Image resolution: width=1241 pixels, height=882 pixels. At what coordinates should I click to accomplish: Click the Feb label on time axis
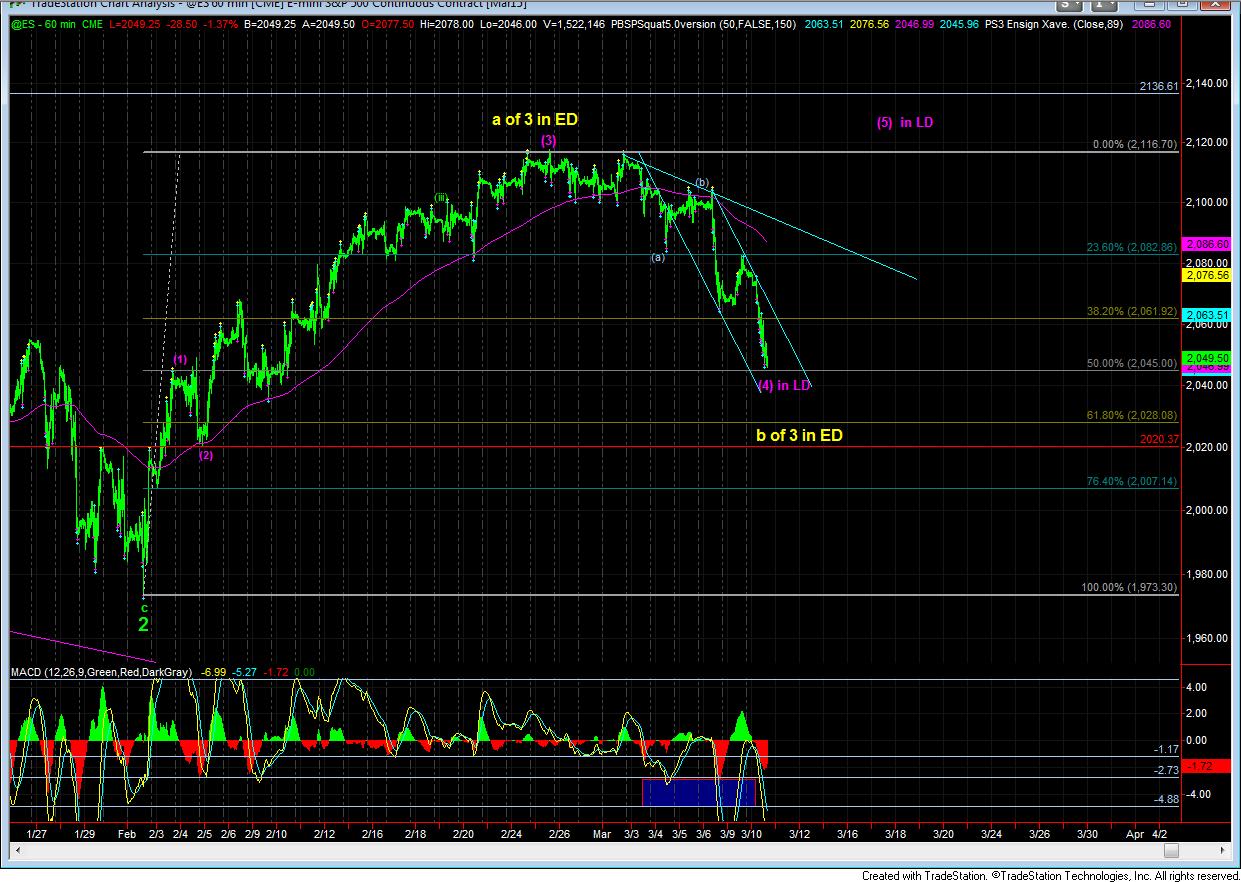127,833
